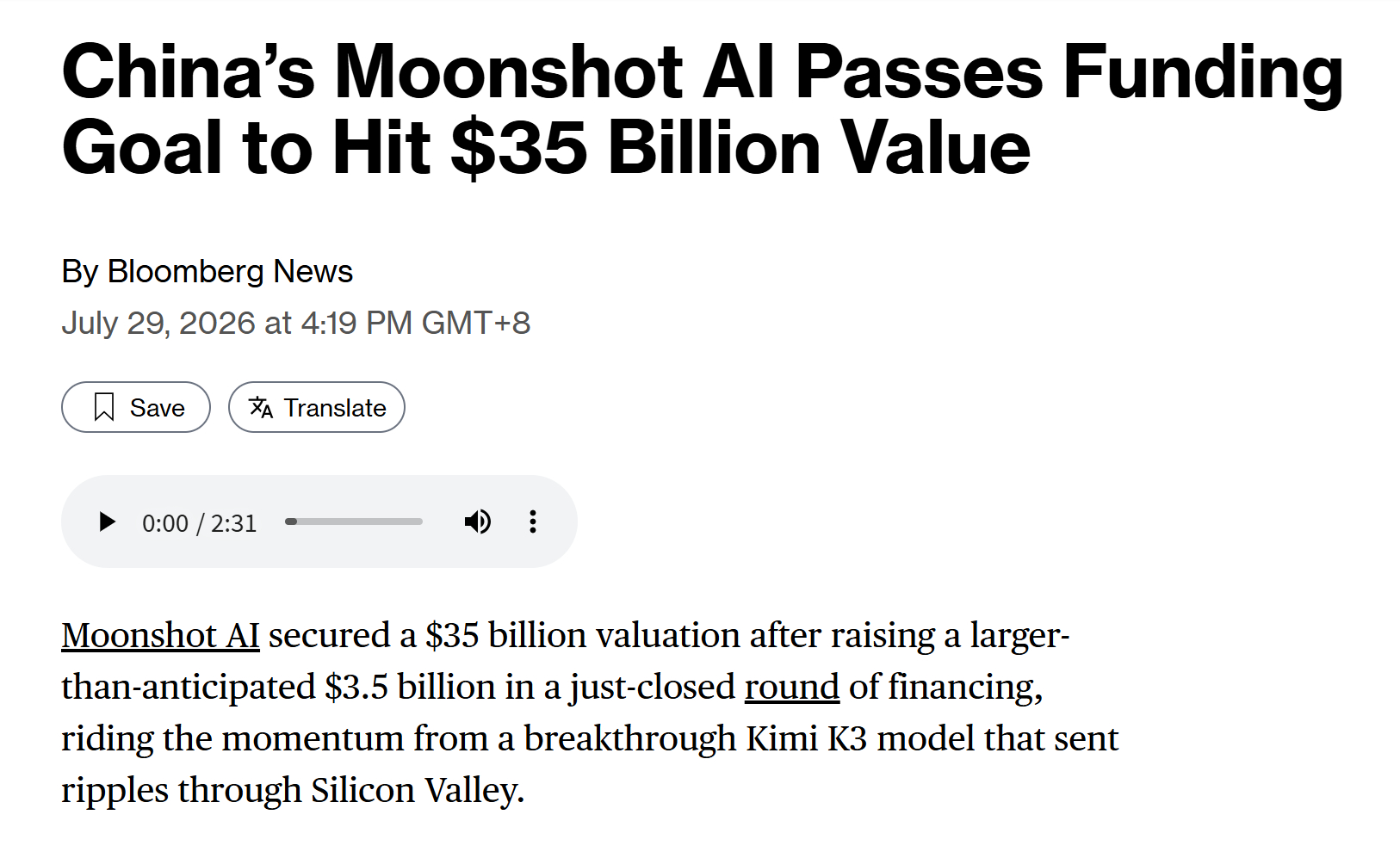Save this article using the Save label
This screenshot has width=1400, height=864.
(158, 408)
